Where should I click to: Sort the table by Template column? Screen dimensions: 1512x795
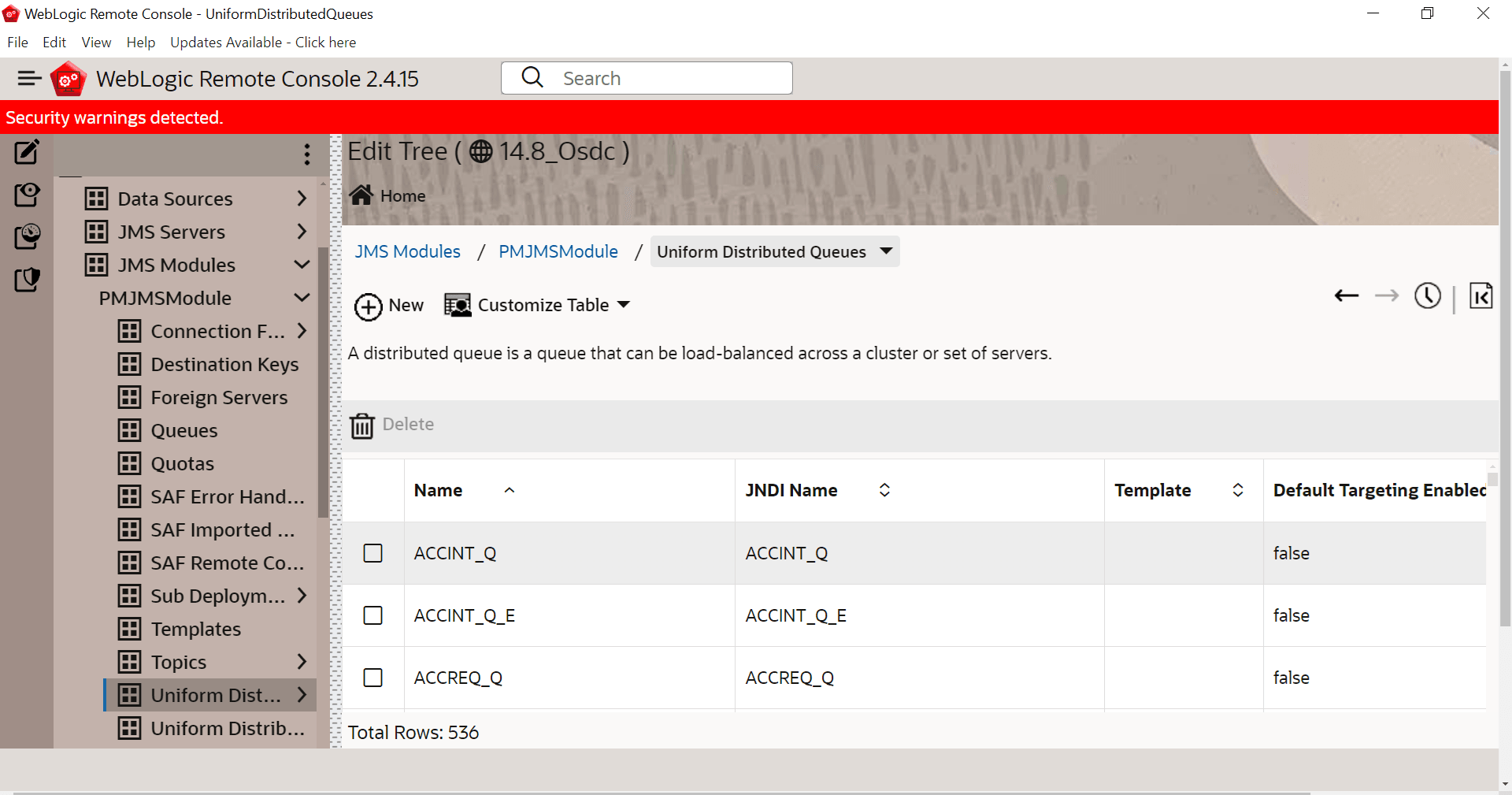1238,490
